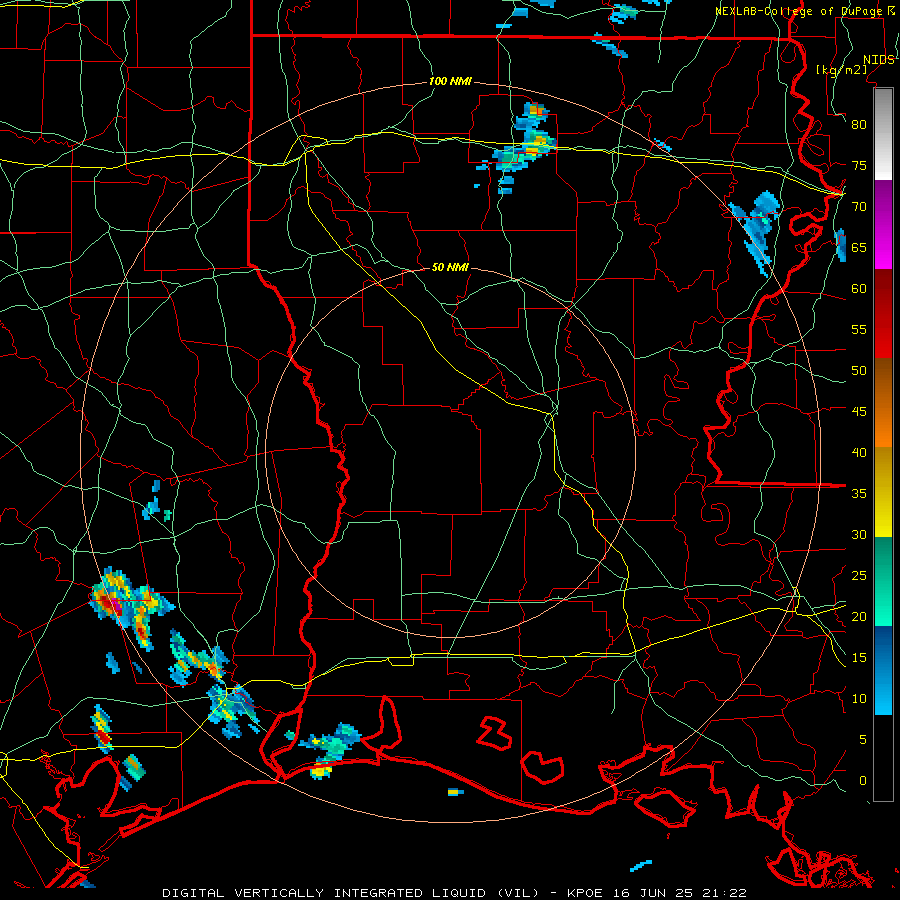Click the [kg/m2] units label
The width and height of the screenshot is (900, 900).
[841, 70]
